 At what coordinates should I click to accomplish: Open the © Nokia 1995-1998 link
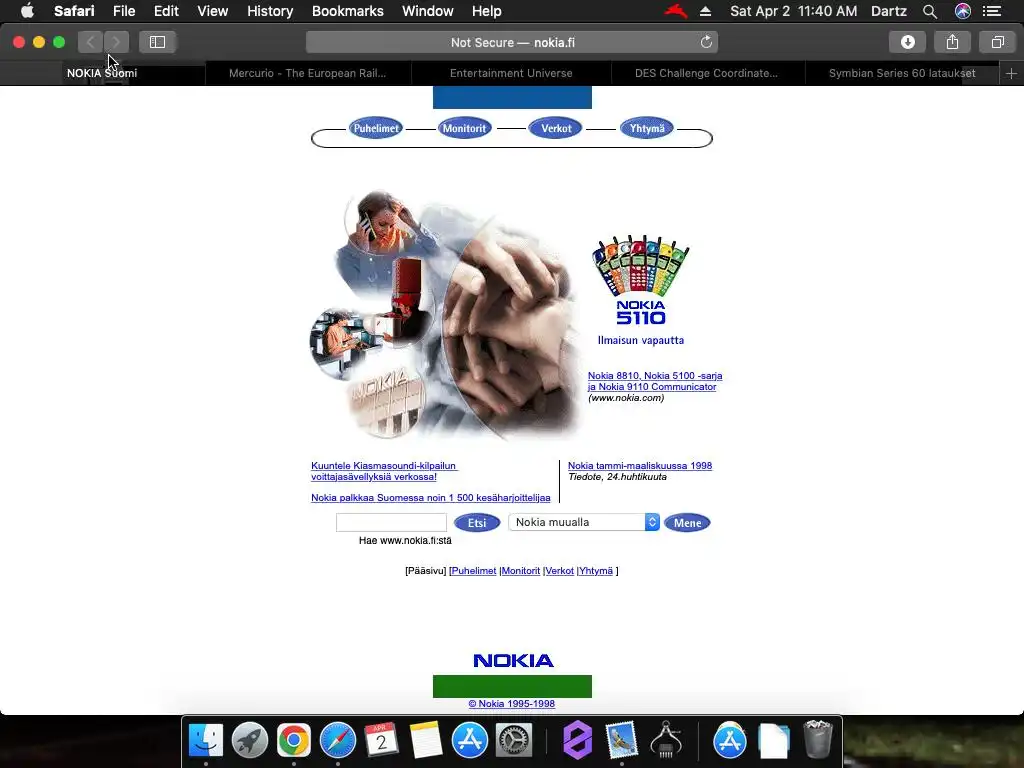point(511,703)
